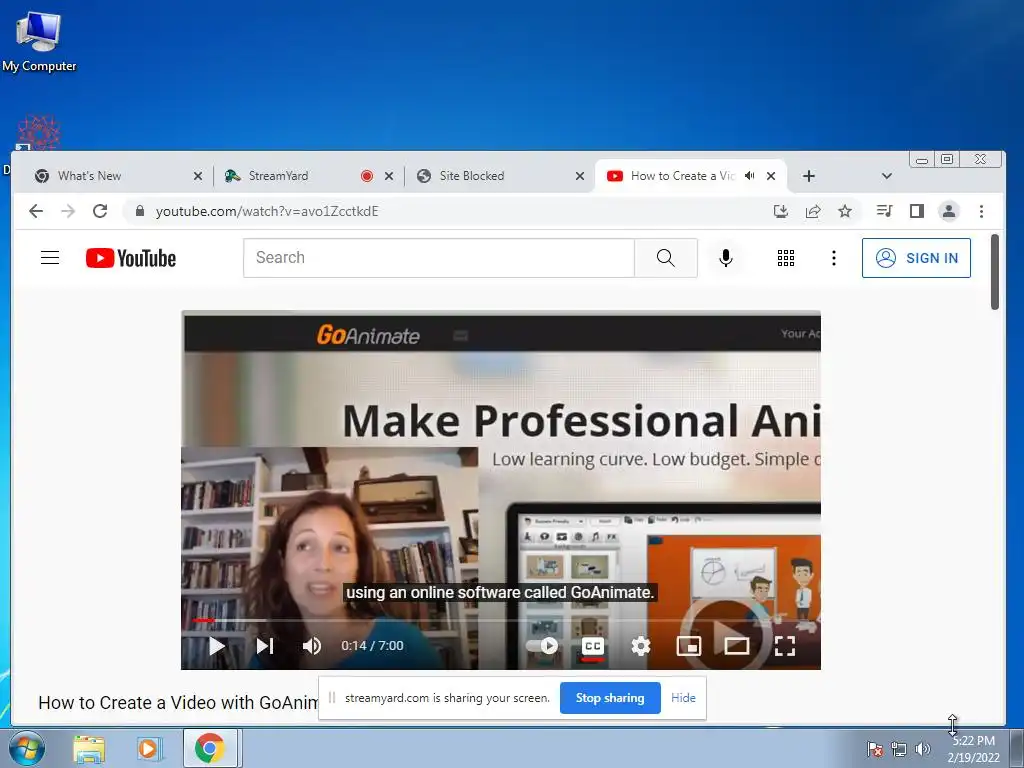Go back with the browser back arrow

[x=36, y=211]
